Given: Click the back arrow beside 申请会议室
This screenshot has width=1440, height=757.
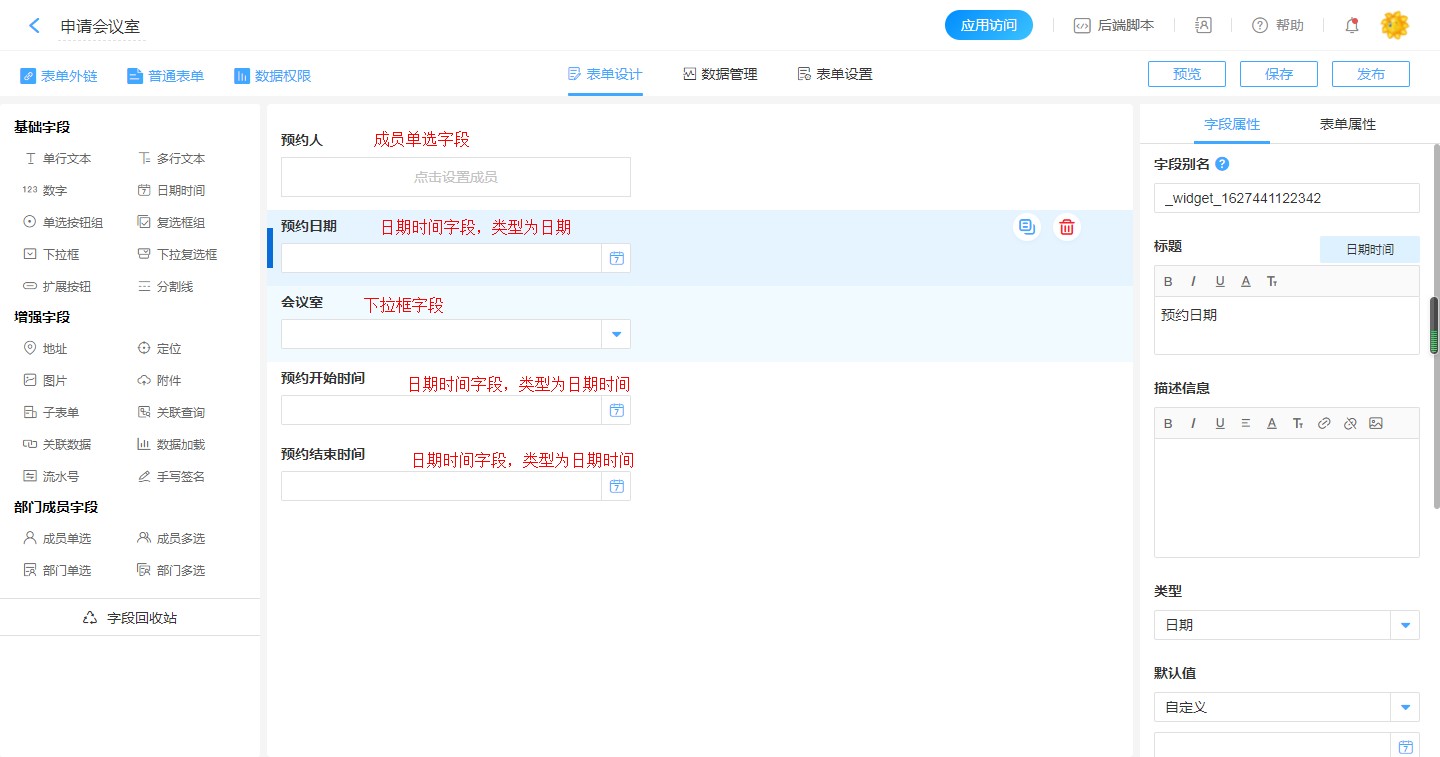Looking at the screenshot, I should [35, 26].
